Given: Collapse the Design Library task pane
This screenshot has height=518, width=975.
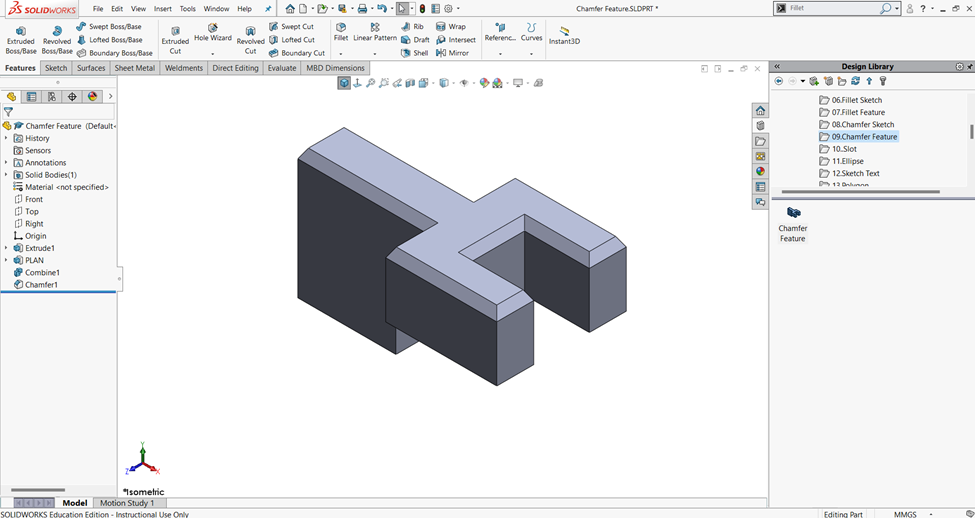Looking at the screenshot, I should pyautogui.click(x=777, y=67).
